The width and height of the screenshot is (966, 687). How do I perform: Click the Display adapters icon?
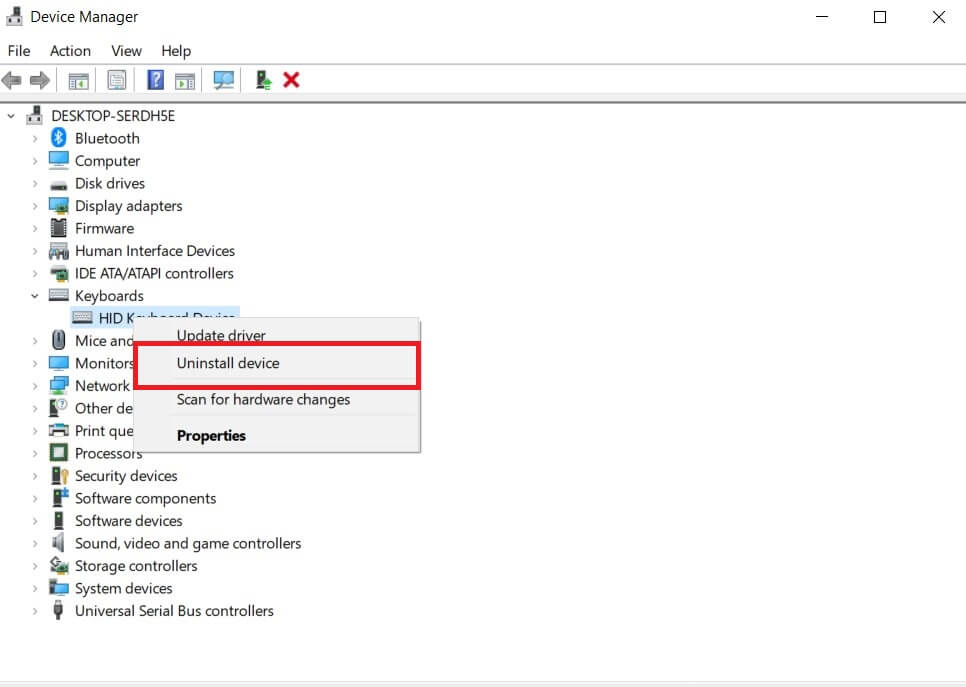point(59,206)
